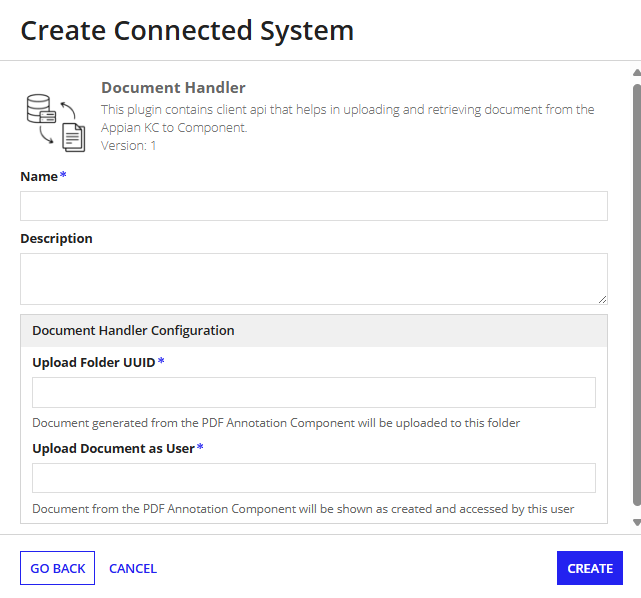Click the Version: 1 text
Screen dimensions: 641x598
point(129,145)
